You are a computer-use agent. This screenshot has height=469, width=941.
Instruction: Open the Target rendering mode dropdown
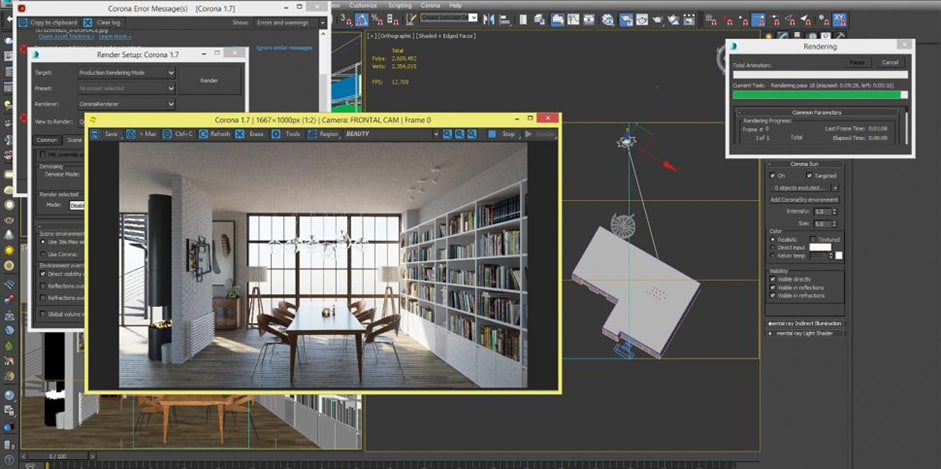click(126, 73)
